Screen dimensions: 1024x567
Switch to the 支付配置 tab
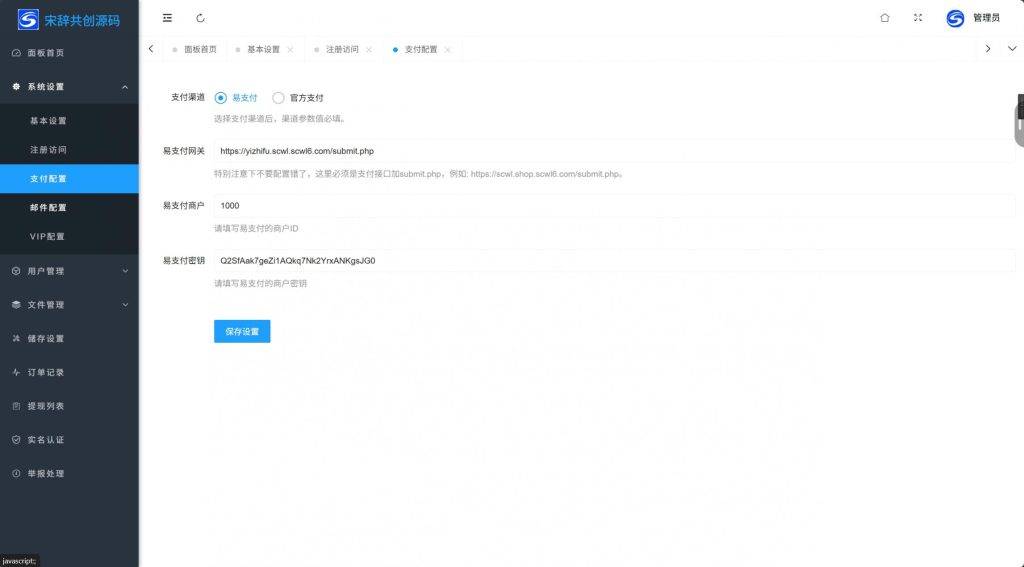point(421,50)
